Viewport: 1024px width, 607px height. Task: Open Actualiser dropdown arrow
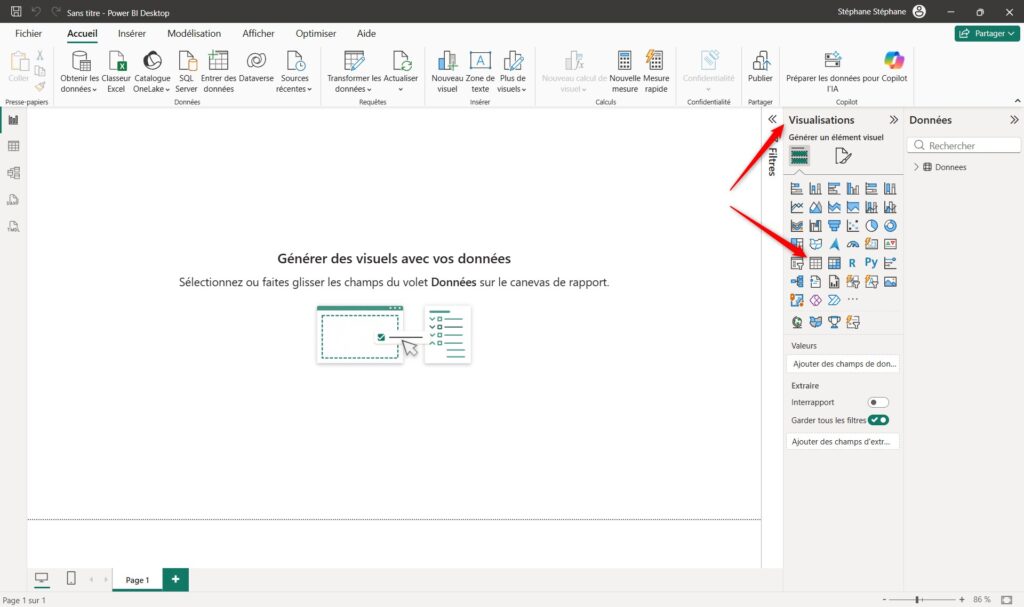(400, 89)
